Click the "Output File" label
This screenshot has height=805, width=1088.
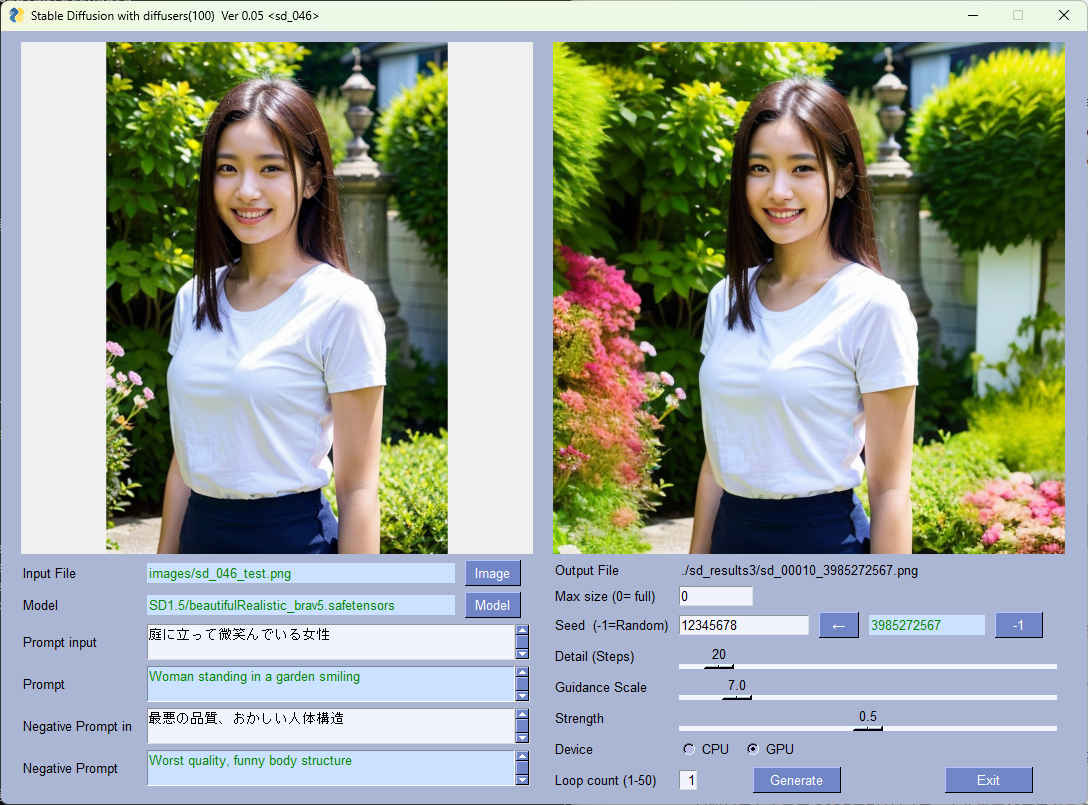point(587,570)
